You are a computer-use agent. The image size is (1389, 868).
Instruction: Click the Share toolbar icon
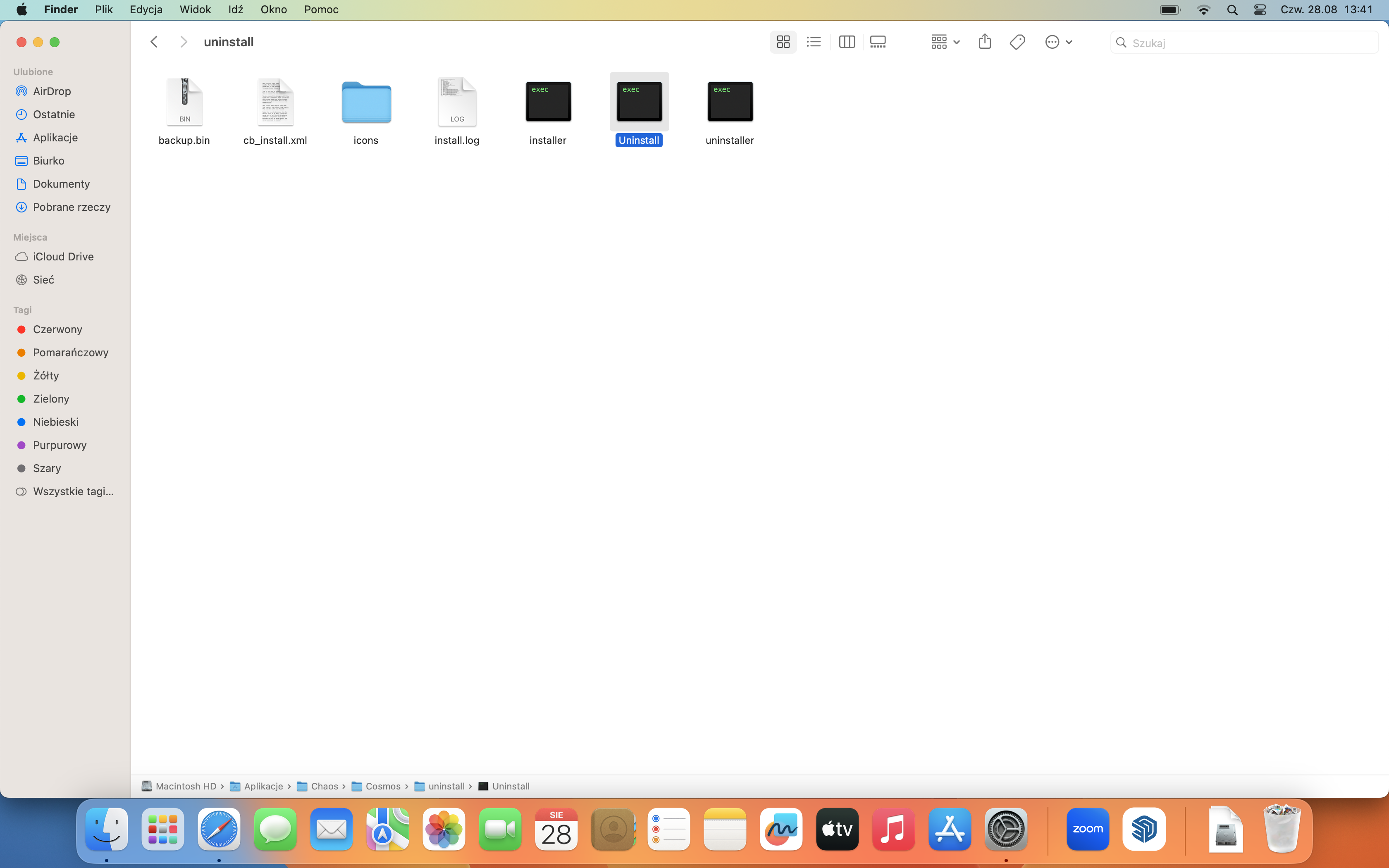[984, 42]
